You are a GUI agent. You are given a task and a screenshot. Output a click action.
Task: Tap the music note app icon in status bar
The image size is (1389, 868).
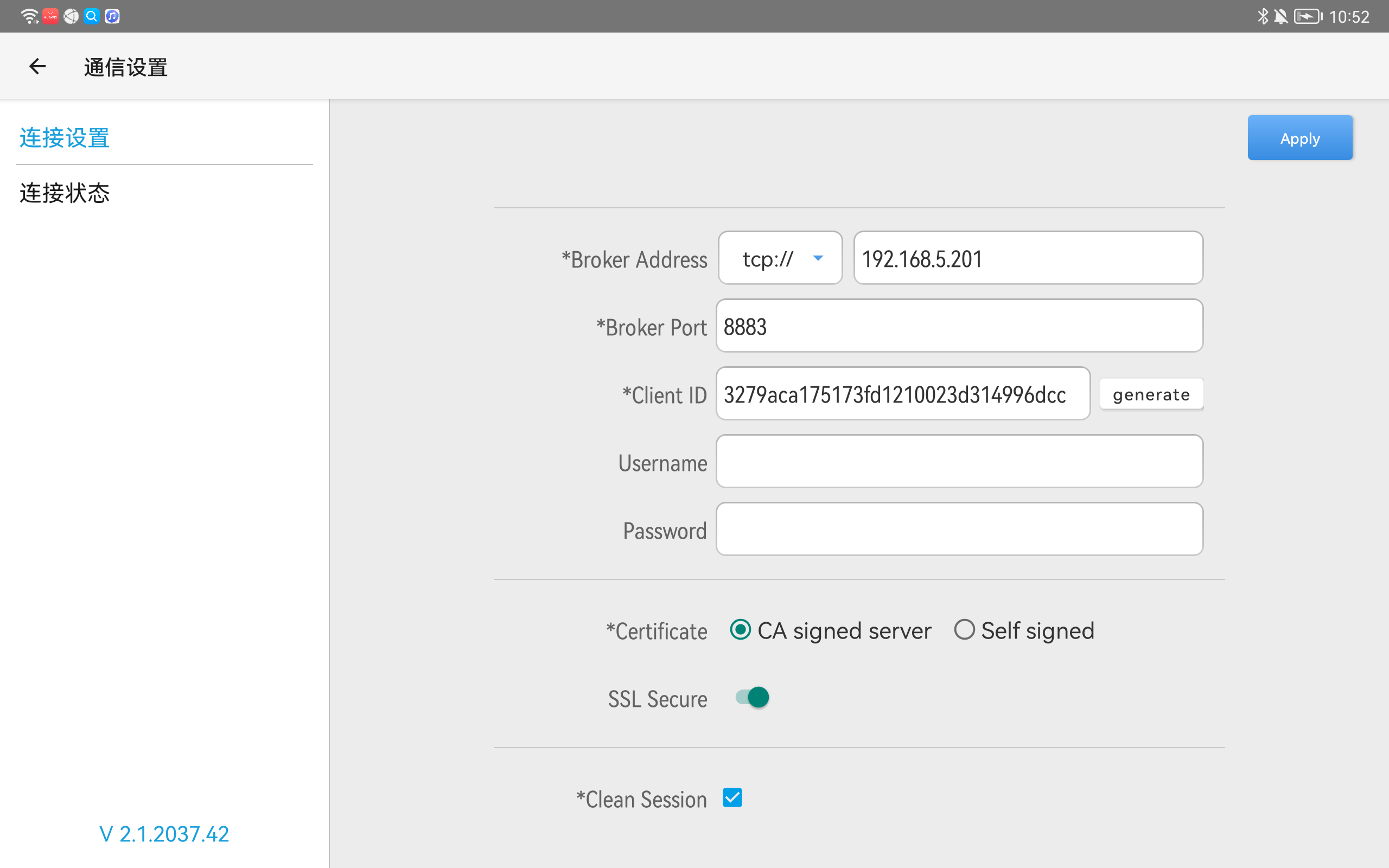[112, 16]
